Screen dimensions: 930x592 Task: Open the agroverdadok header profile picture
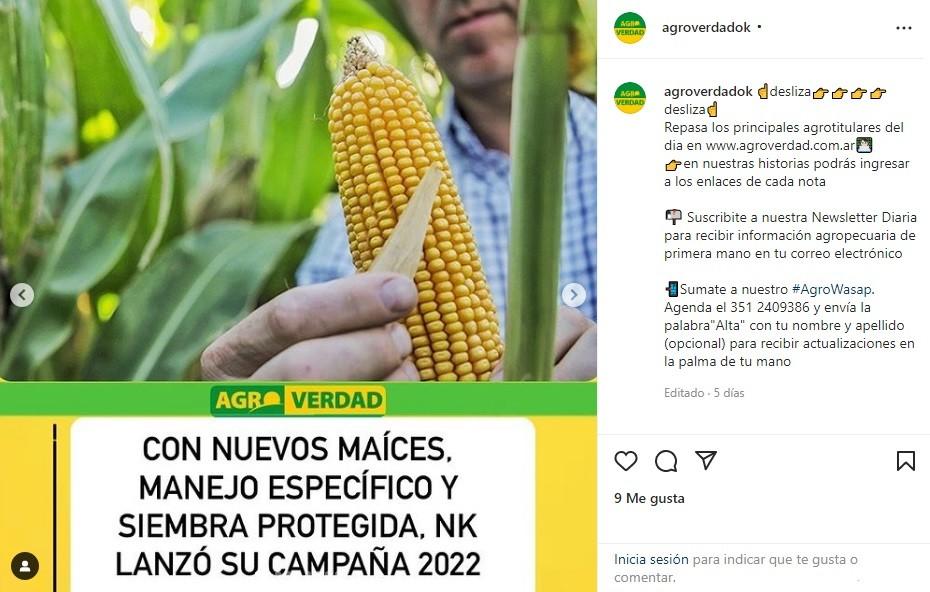630,28
